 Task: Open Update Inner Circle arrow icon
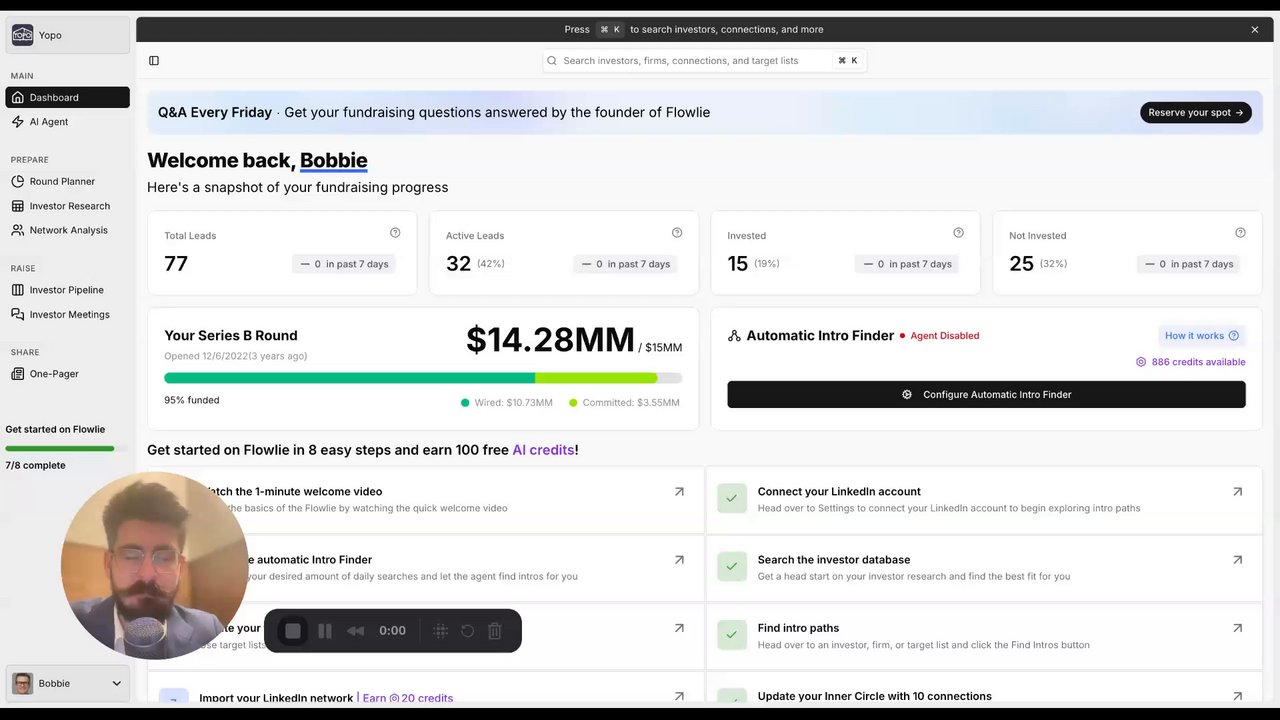tap(1237, 695)
